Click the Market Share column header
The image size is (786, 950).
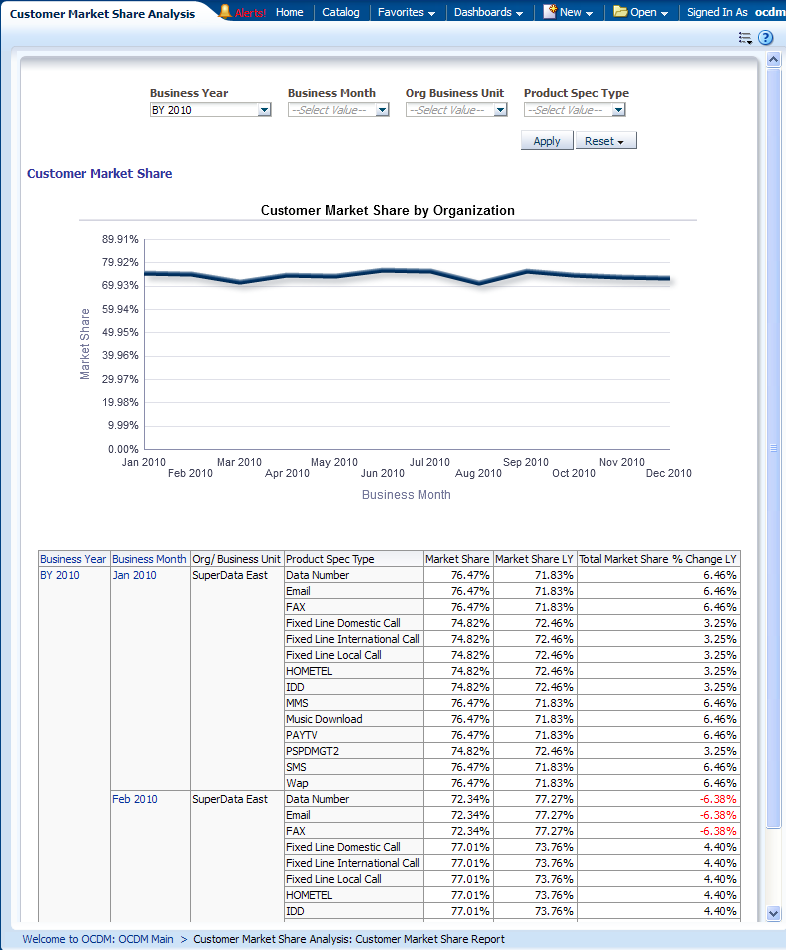point(457,559)
